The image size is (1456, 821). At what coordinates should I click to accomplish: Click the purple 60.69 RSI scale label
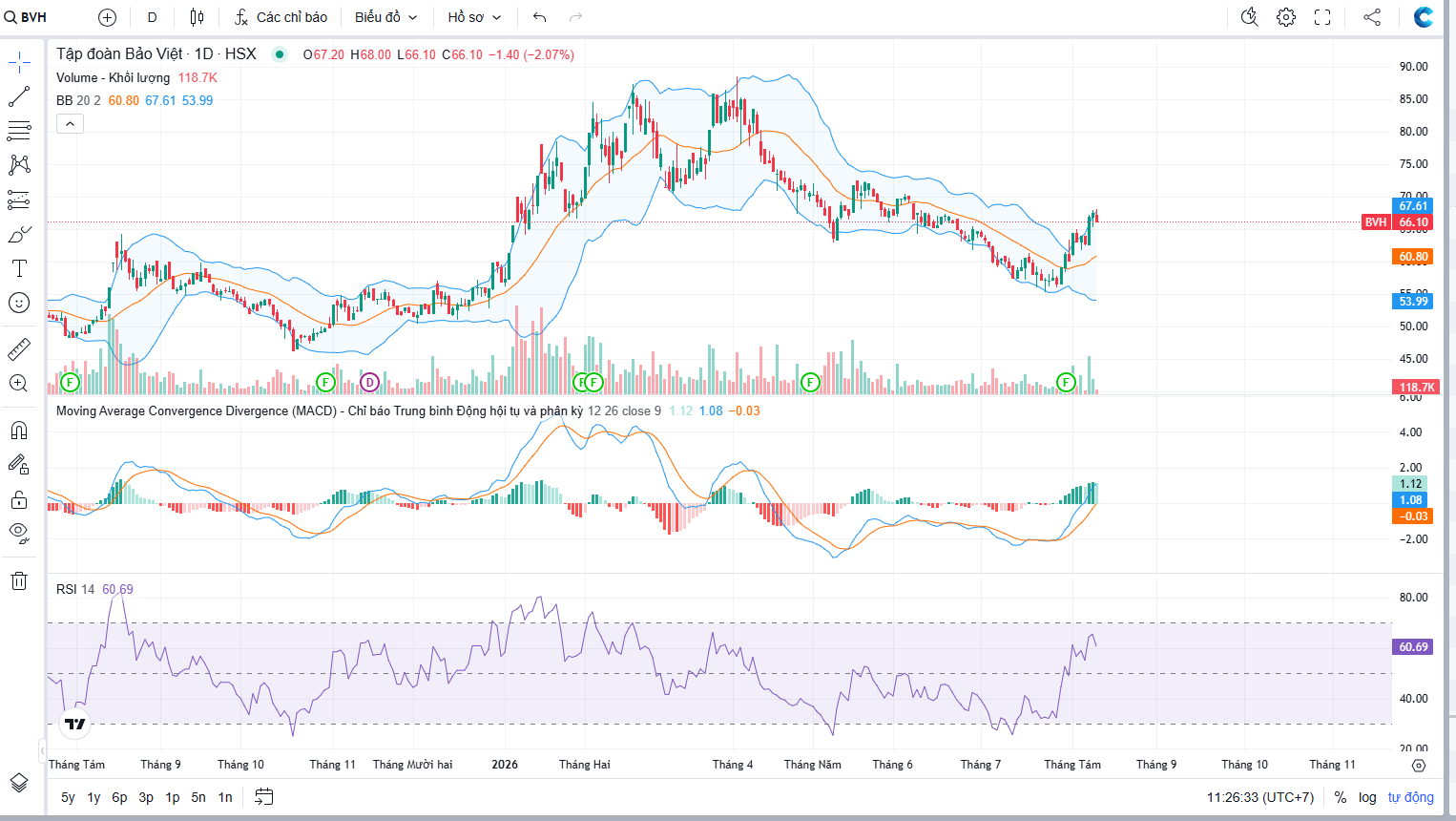1413,647
